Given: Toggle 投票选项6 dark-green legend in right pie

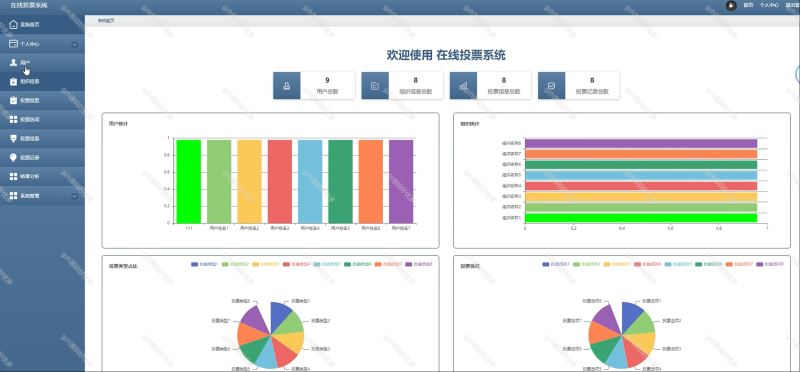Looking at the screenshot, I should click(709, 264).
